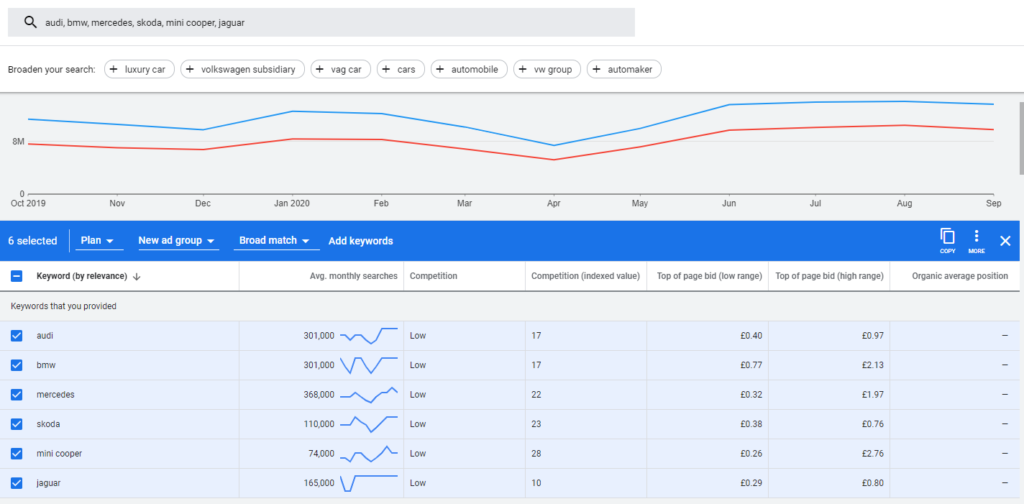Image resolution: width=1024 pixels, height=504 pixels.
Task: Click the sort arrow next to Keyword header
Action: 136,276
